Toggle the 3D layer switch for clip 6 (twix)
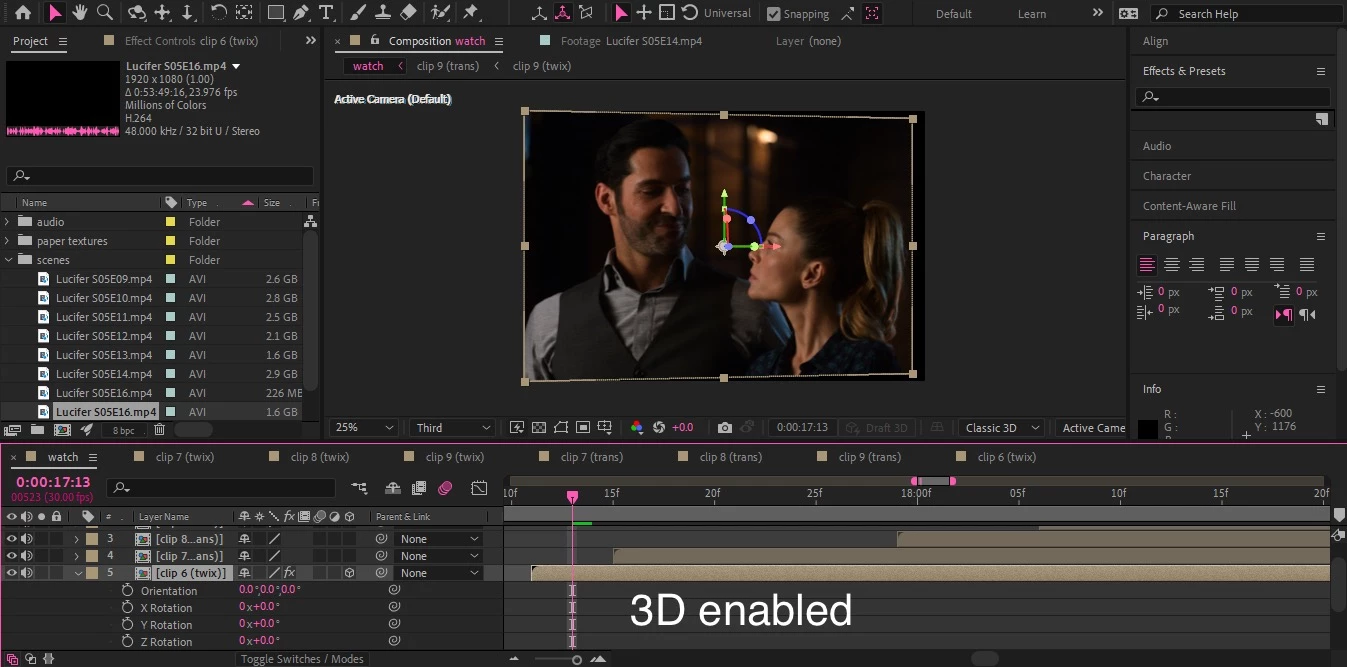The width and height of the screenshot is (1347, 667). coord(349,573)
